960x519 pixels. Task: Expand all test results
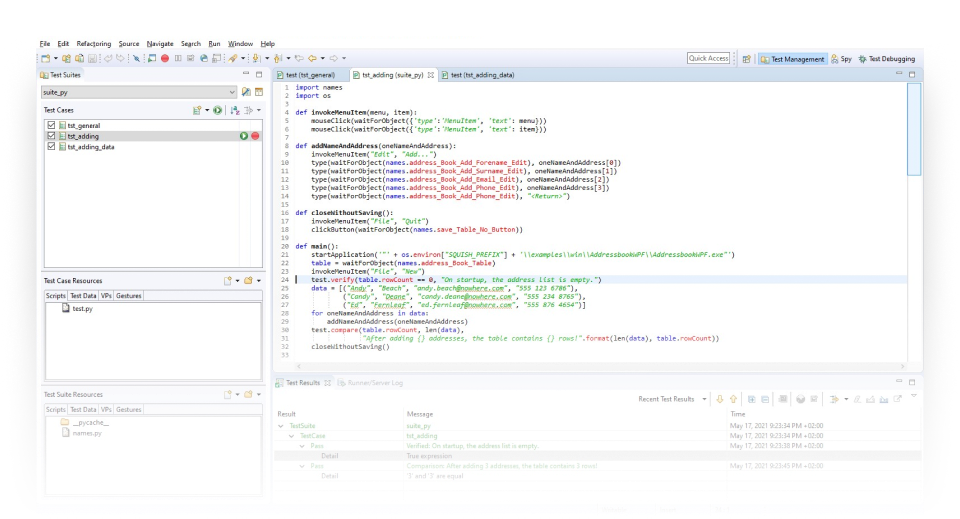coord(752,399)
